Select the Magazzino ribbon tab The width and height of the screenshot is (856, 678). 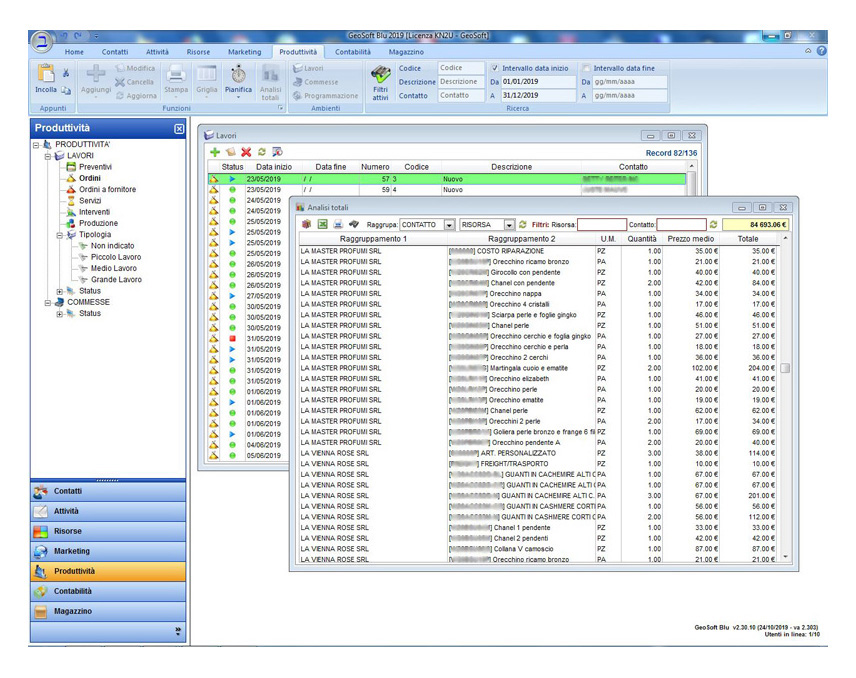[406, 52]
